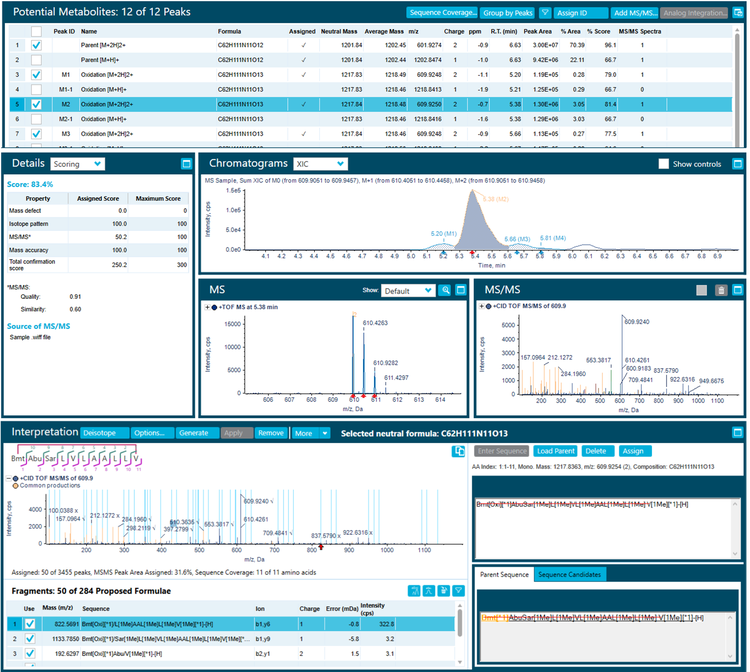Open the XIC dropdown in Chromatograms
Screen dimensions: 750x672
(x=326, y=163)
